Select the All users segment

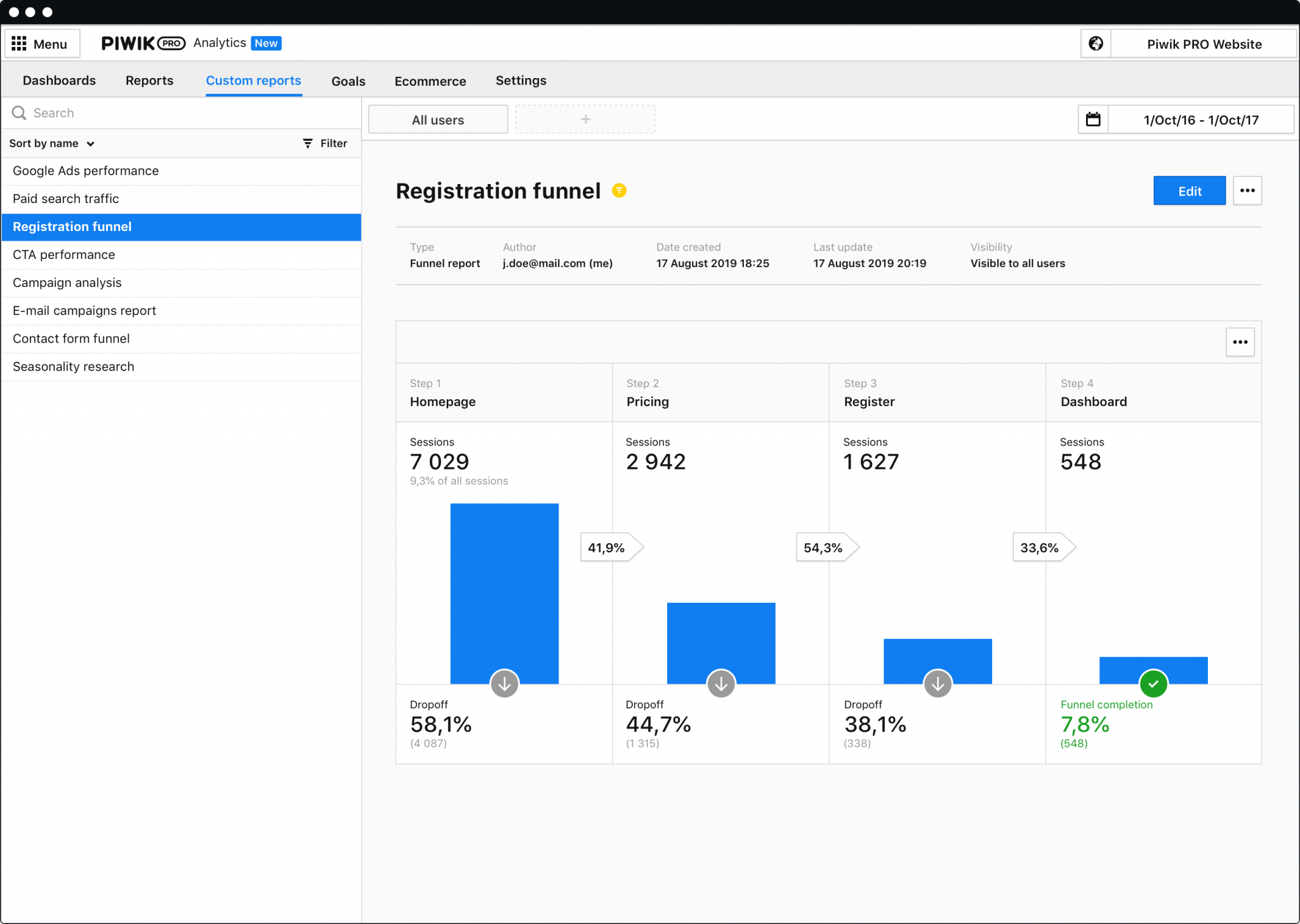click(437, 119)
